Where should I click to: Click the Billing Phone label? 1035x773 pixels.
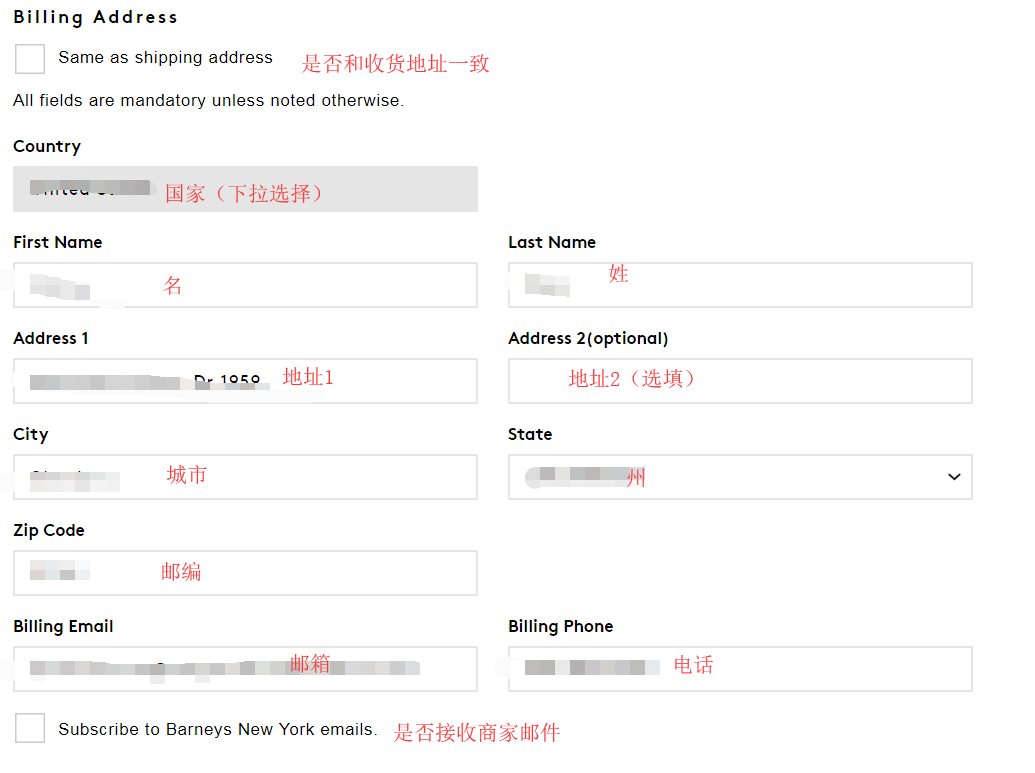pyautogui.click(x=560, y=626)
